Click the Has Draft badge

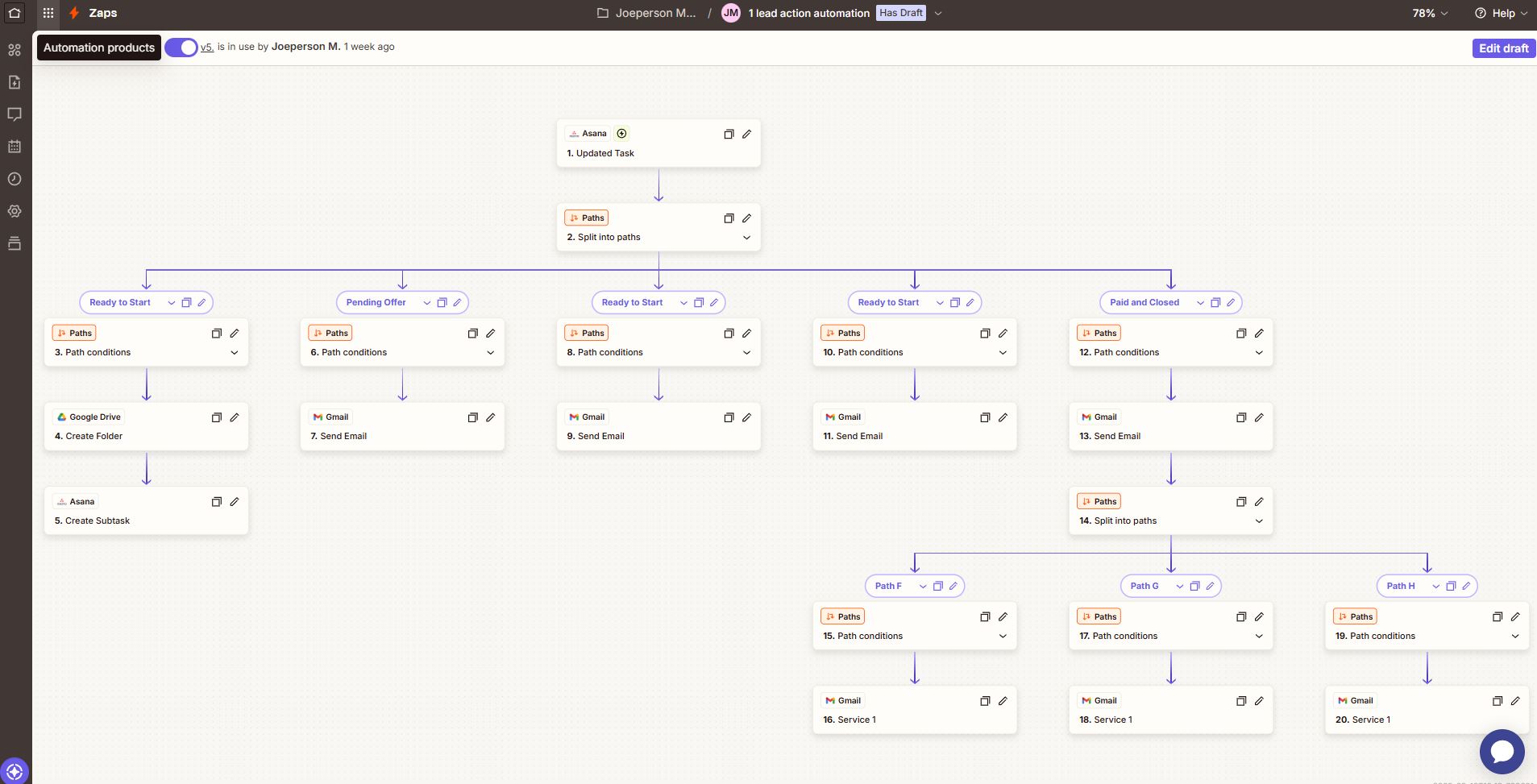(x=901, y=13)
